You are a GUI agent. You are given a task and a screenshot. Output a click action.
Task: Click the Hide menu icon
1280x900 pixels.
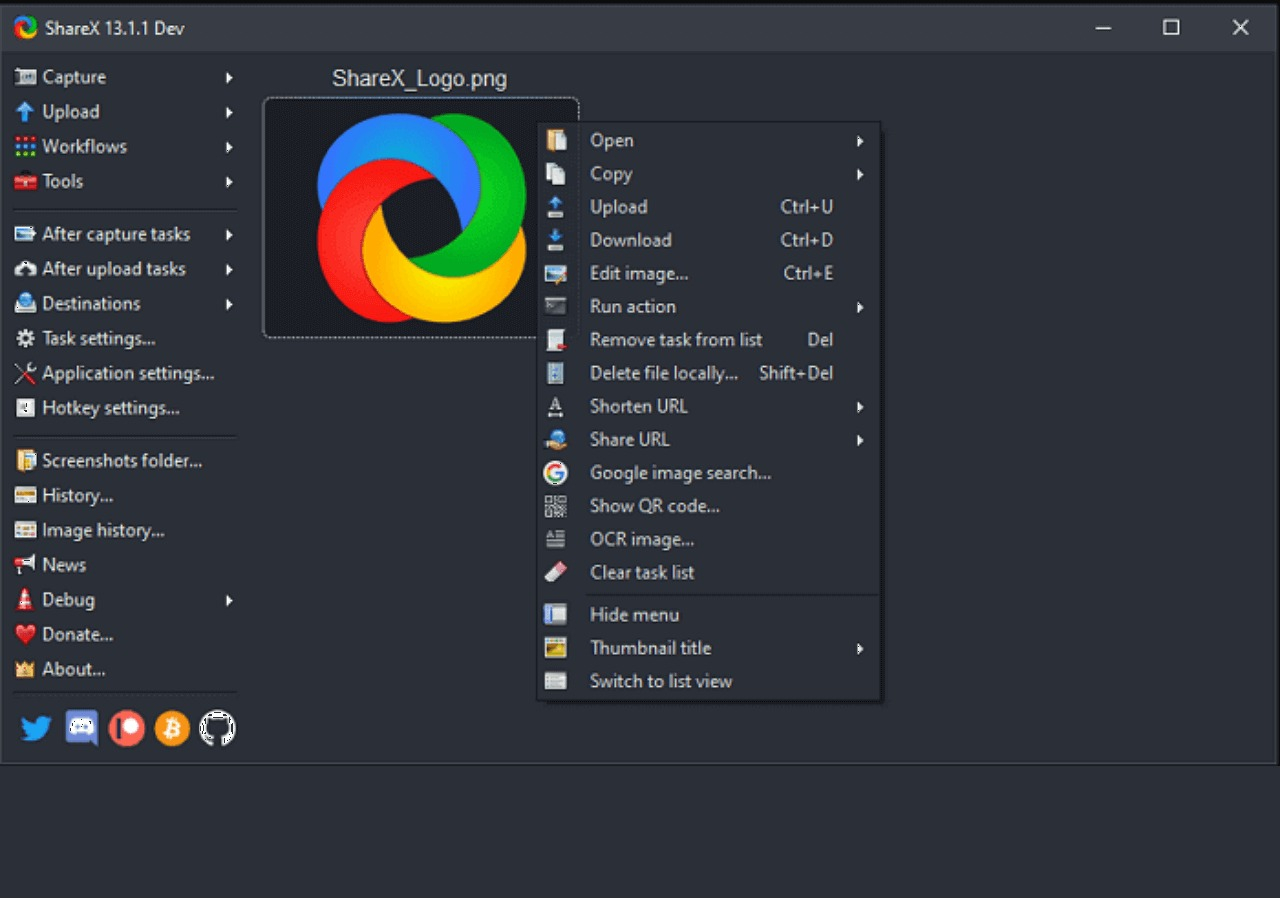pyautogui.click(x=555, y=615)
